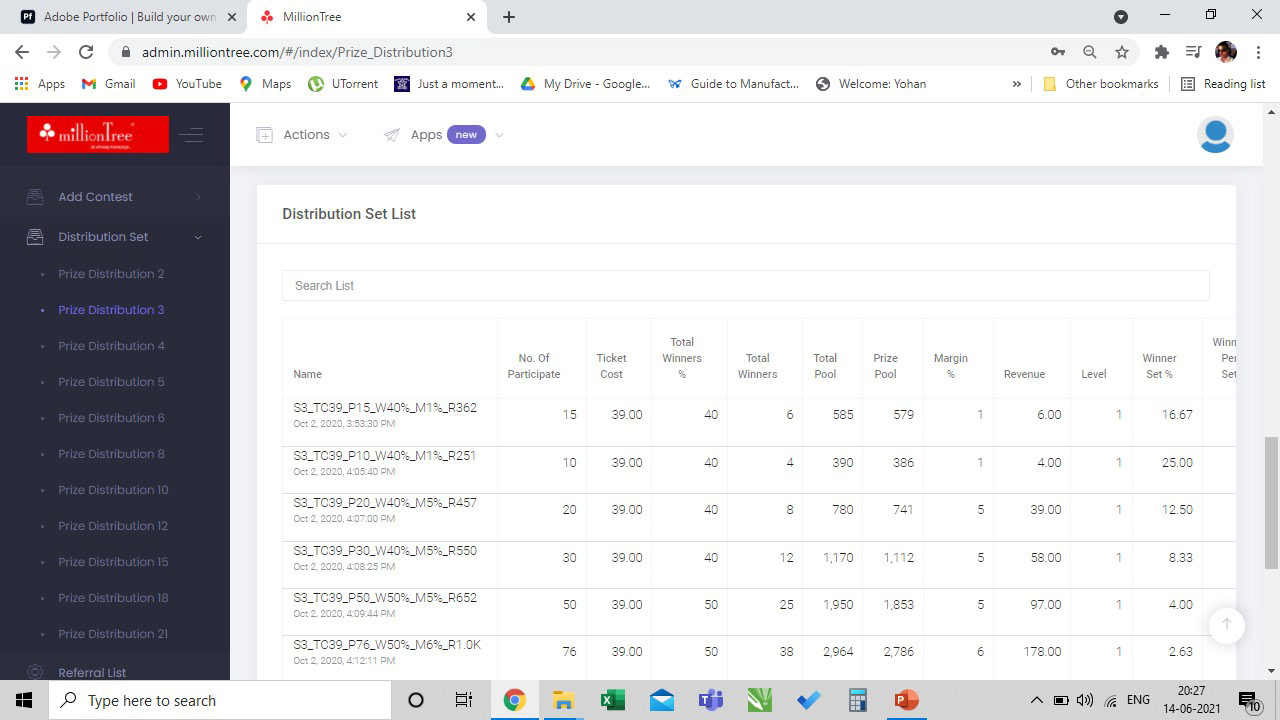
Task: Click the page vertical scrollbar thumb
Action: (1272, 502)
